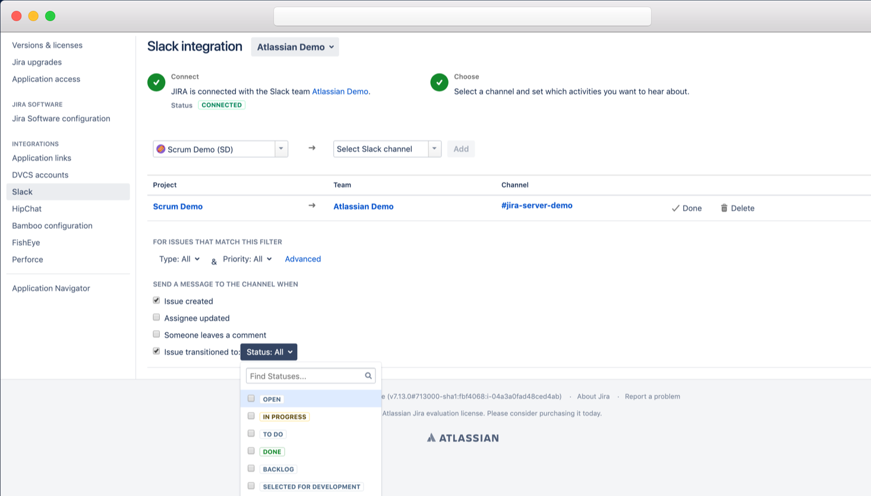This screenshot has height=496, width=871.
Task: Click the trash icon next to Delete
Action: [x=724, y=208]
